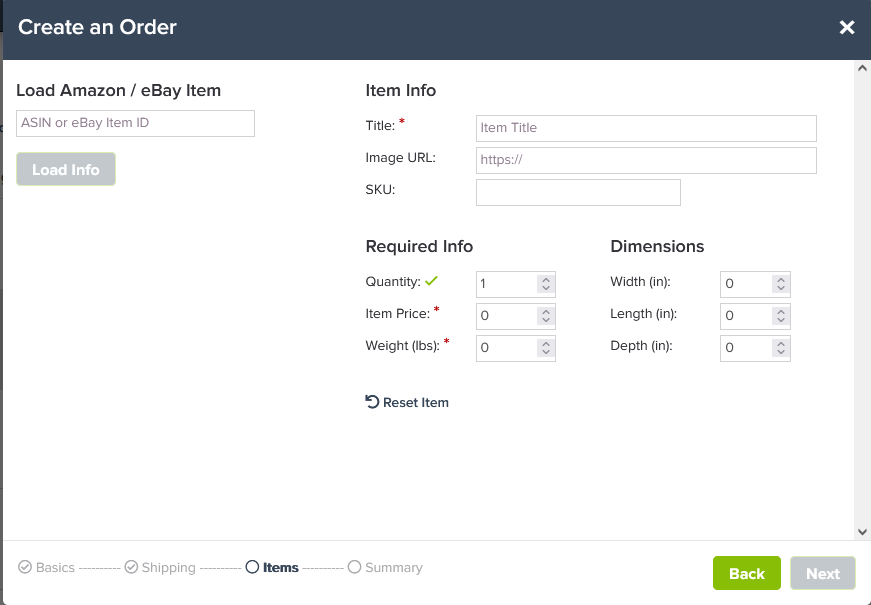Image resolution: width=871 pixels, height=605 pixels.
Task: Increment Depth with up arrow
Action: tap(781, 344)
